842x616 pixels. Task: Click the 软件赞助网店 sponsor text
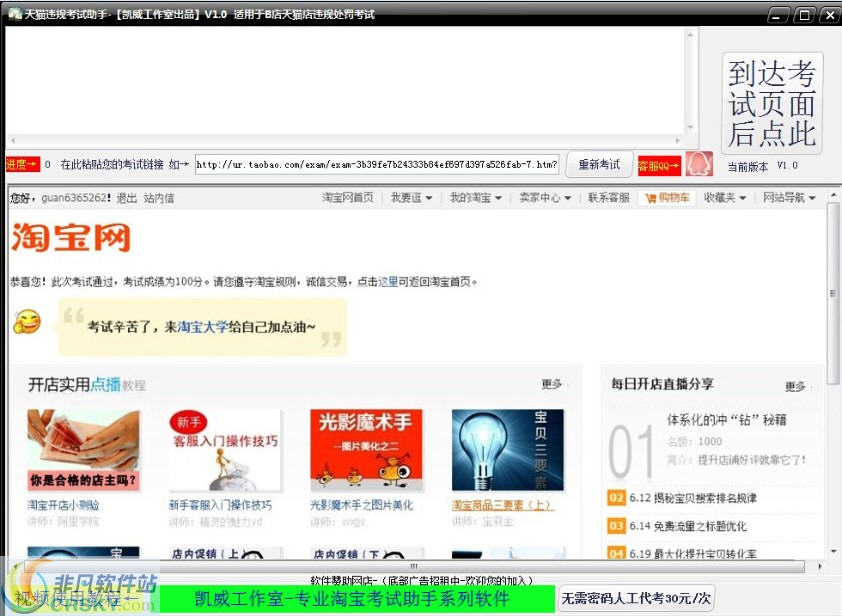(422, 579)
